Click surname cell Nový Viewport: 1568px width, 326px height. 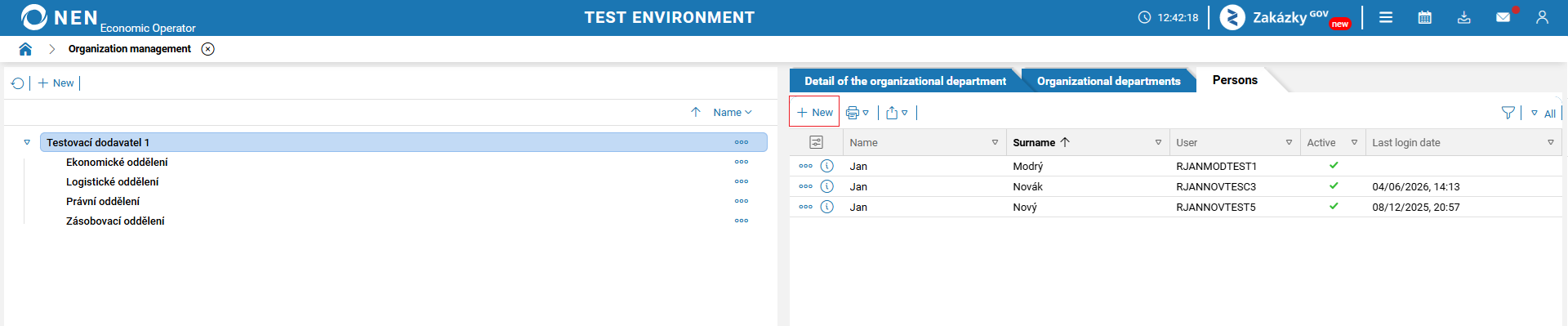pyautogui.click(x=1025, y=207)
